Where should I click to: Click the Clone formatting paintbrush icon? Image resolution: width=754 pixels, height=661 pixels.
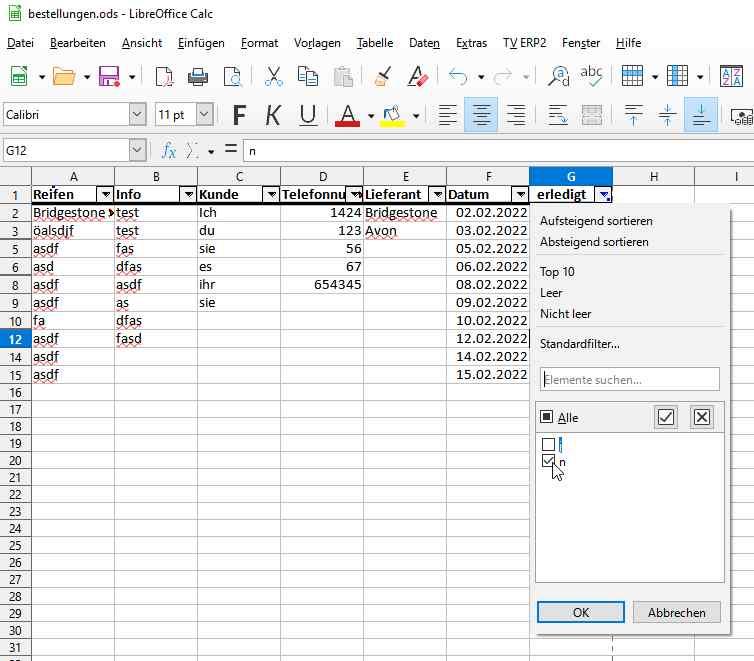[x=383, y=76]
